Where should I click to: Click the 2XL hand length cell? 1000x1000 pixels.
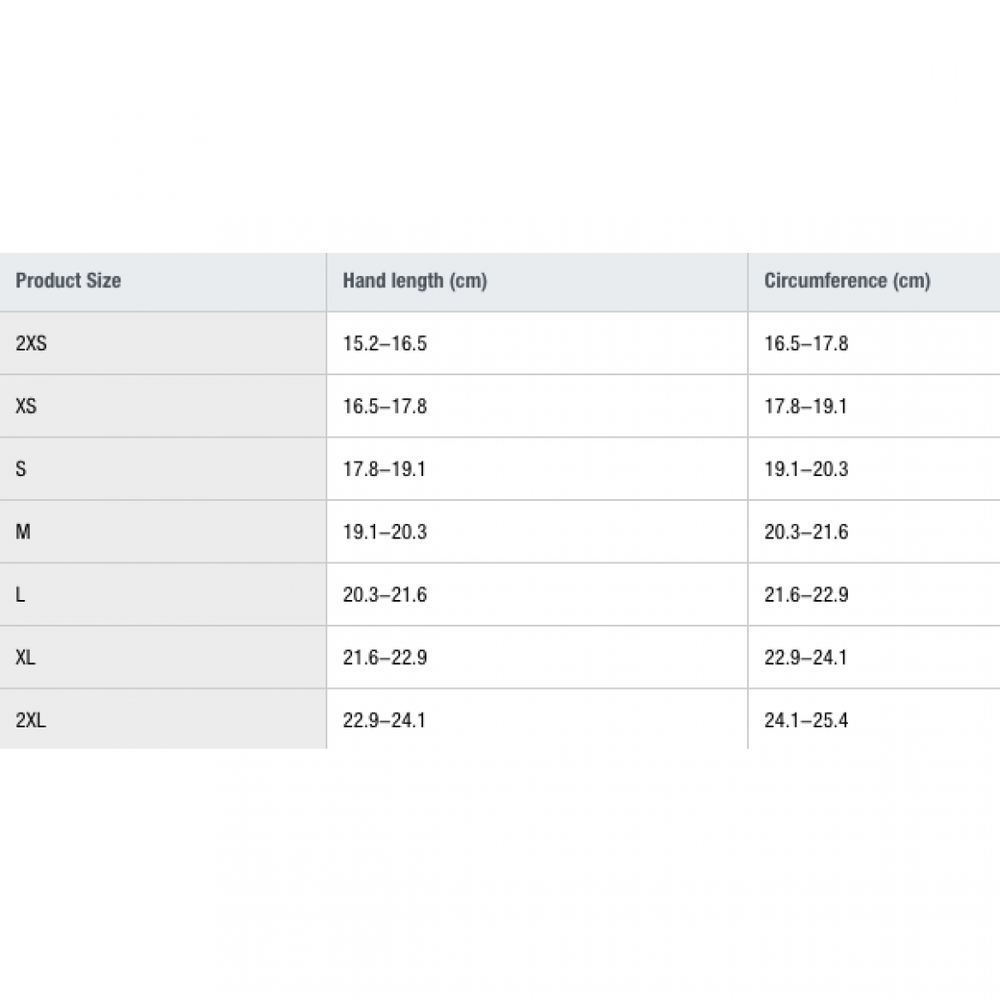click(384, 720)
